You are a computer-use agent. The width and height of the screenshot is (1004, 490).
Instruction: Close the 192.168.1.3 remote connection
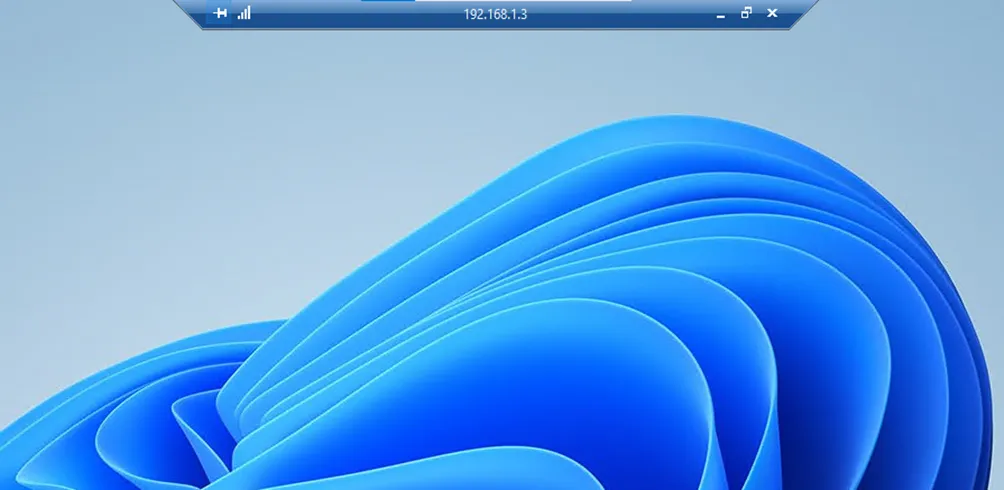click(772, 13)
